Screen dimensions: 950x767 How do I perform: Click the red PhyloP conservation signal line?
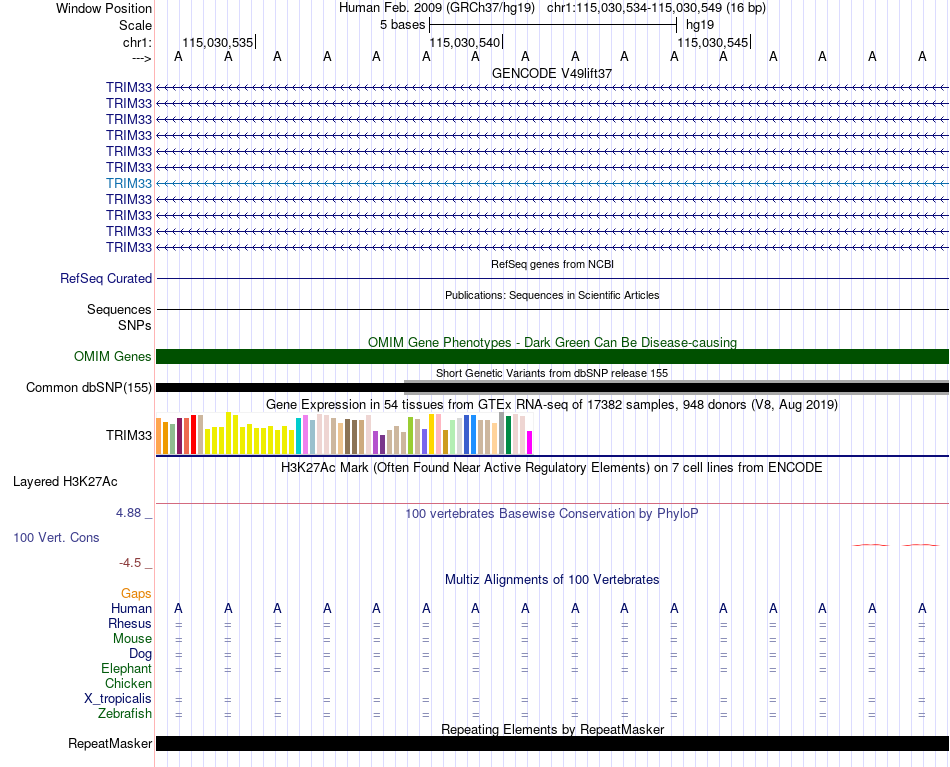[x=895, y=545]
